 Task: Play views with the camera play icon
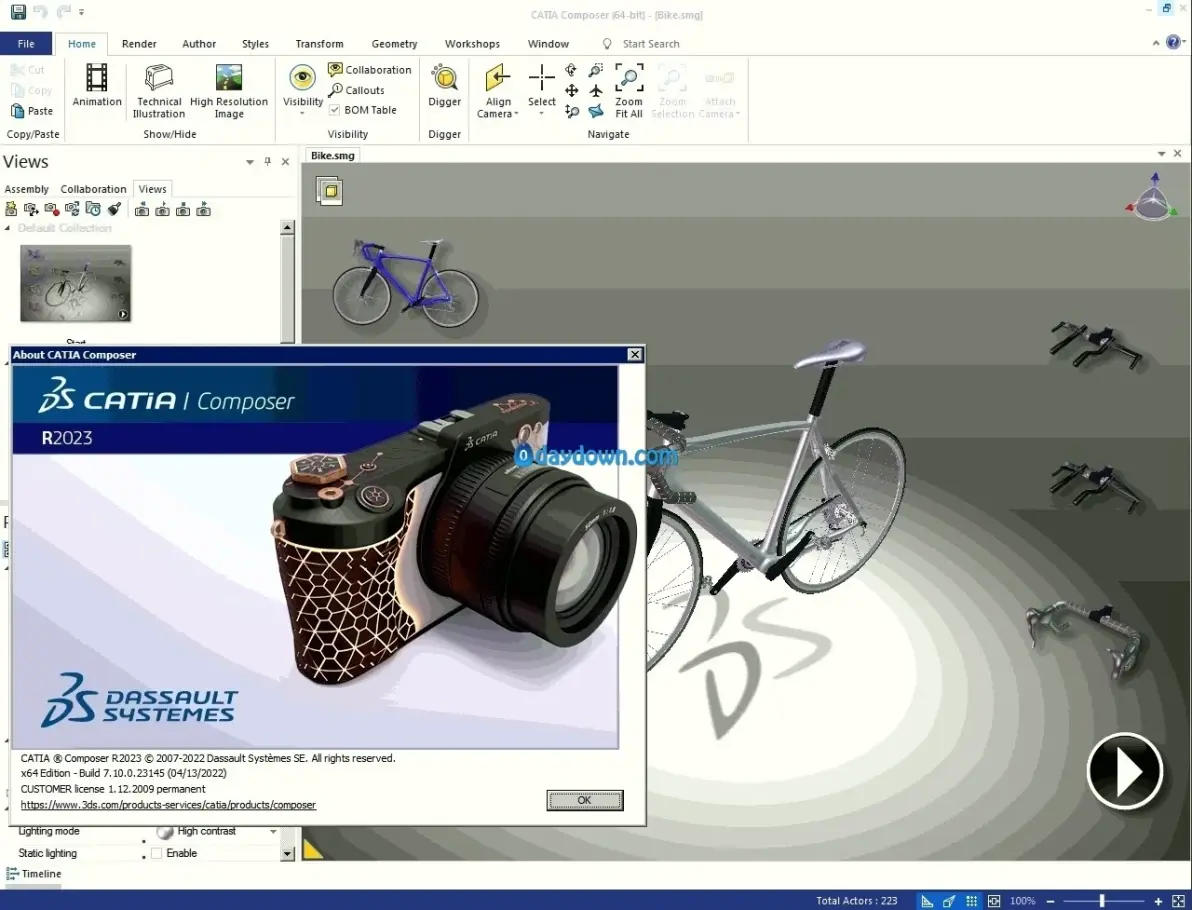point(163,210)
